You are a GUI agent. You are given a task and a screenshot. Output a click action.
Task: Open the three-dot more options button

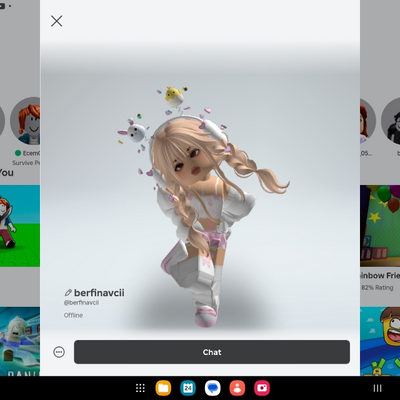tap(59, 352)
